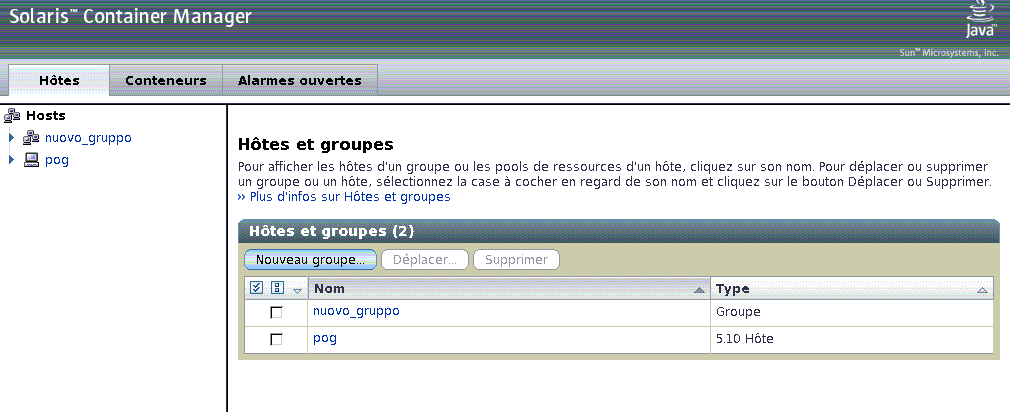Viewport: 1010px width, 412px height.
Task: Click the Supprimer button
Action: coord(517,260)
